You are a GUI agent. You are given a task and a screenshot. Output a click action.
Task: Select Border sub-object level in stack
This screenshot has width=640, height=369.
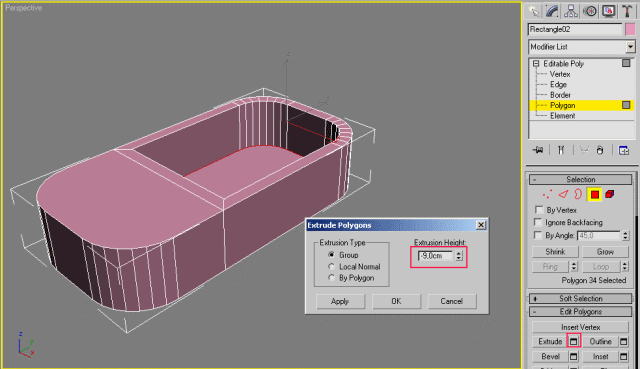pos(560,95)
